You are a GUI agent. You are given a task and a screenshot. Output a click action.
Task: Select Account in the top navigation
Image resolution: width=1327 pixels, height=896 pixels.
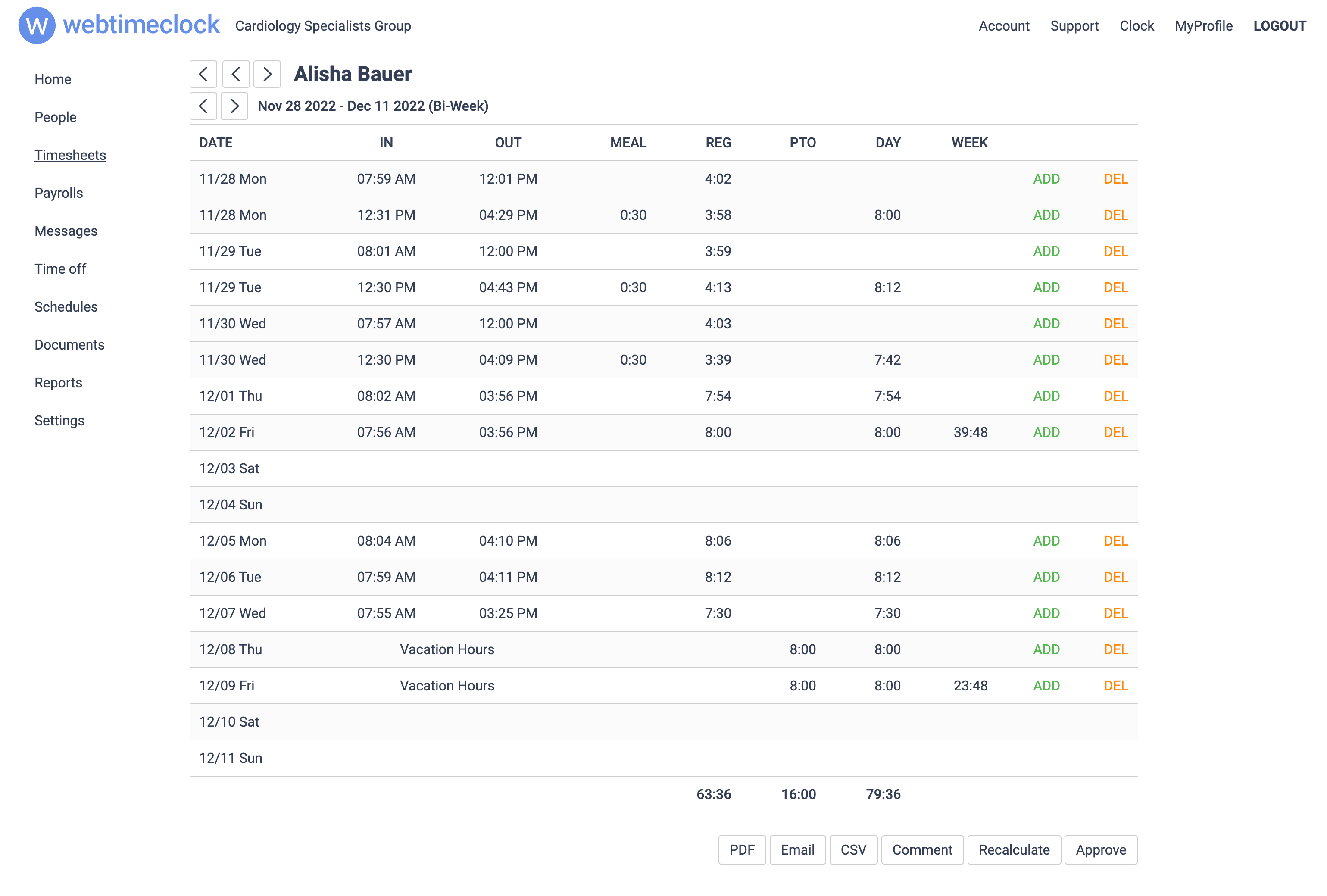point(1004,26)
